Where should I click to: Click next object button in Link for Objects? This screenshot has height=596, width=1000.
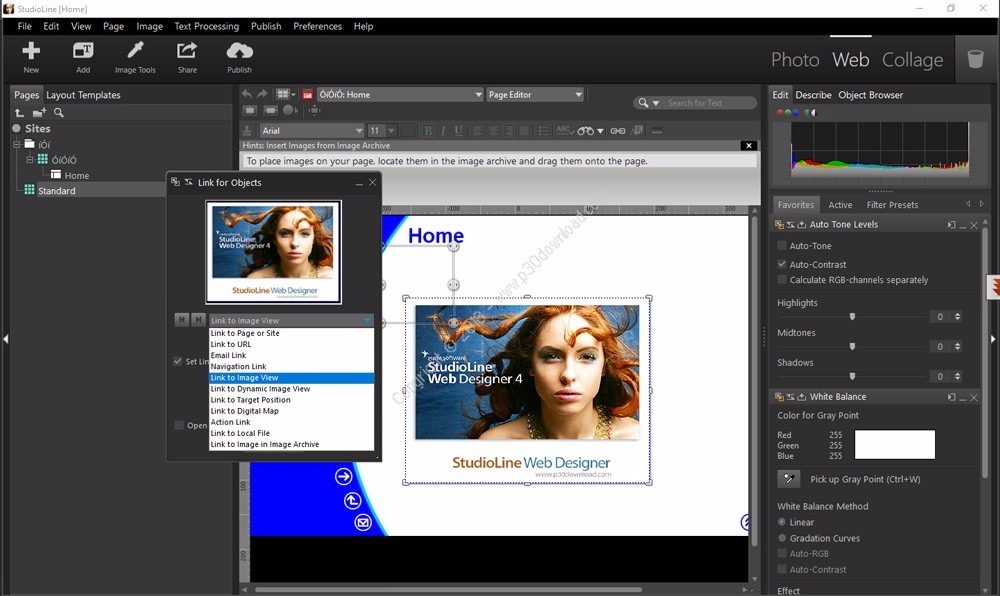coord(198,319)
